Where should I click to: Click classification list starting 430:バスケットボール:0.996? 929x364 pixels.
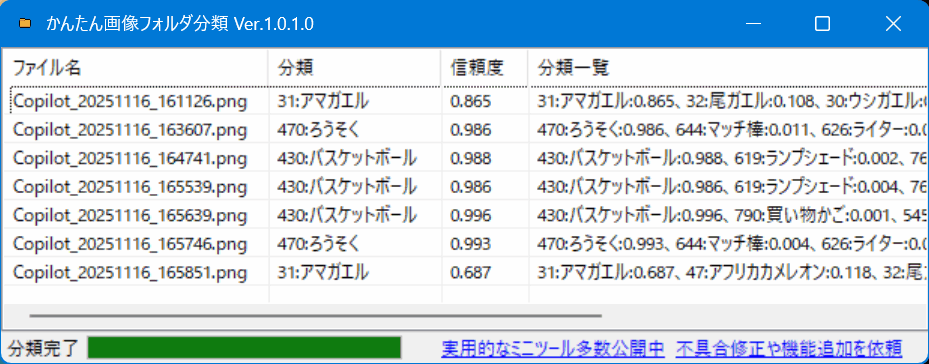click(732, 215)
